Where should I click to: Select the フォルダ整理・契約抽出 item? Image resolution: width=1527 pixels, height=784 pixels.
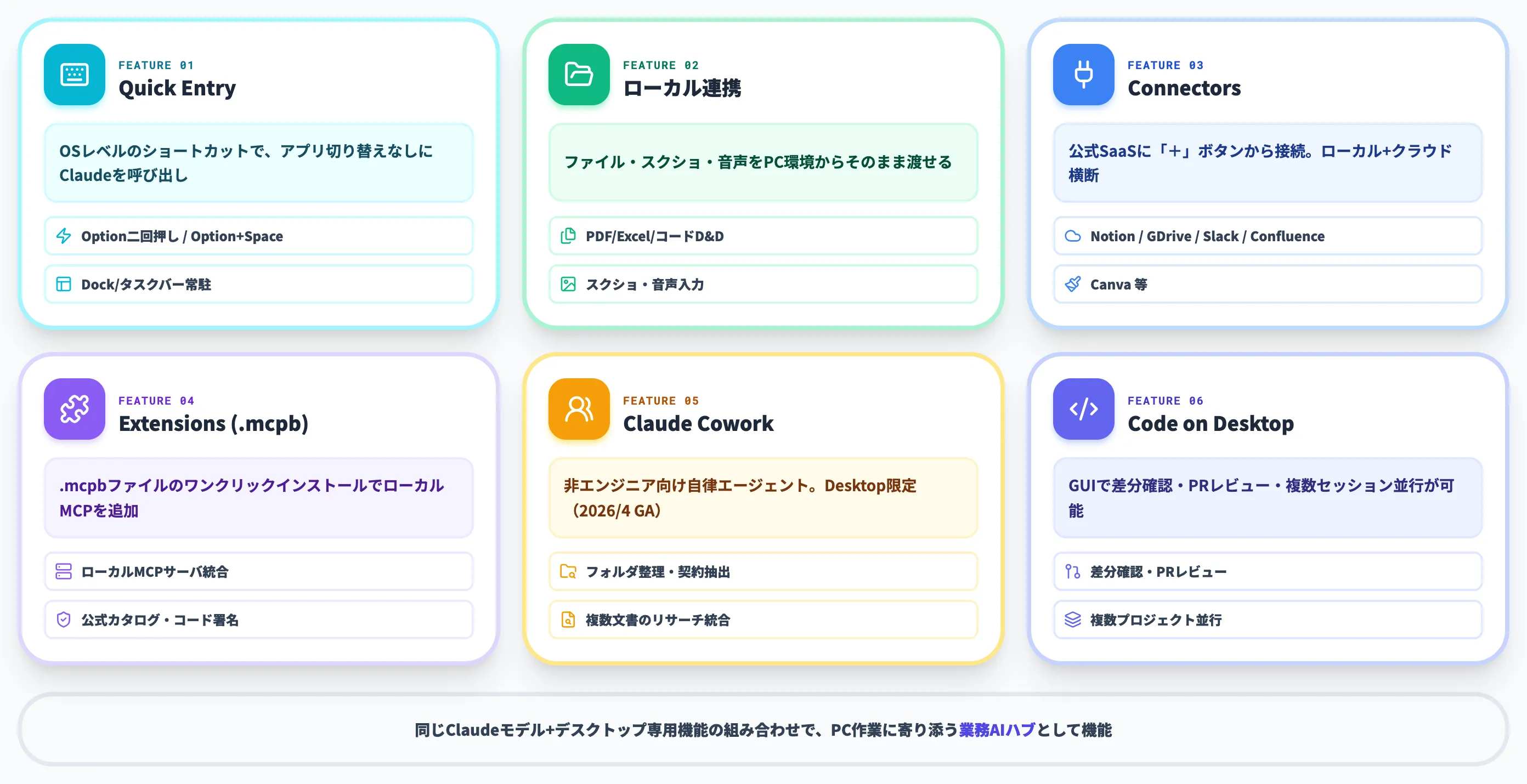coord(763,571)
